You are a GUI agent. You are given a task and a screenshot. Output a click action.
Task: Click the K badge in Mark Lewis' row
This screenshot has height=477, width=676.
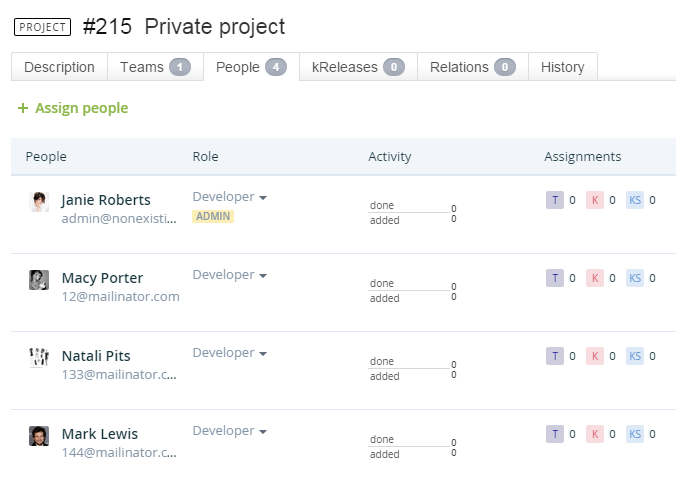(x=595, y=434)
